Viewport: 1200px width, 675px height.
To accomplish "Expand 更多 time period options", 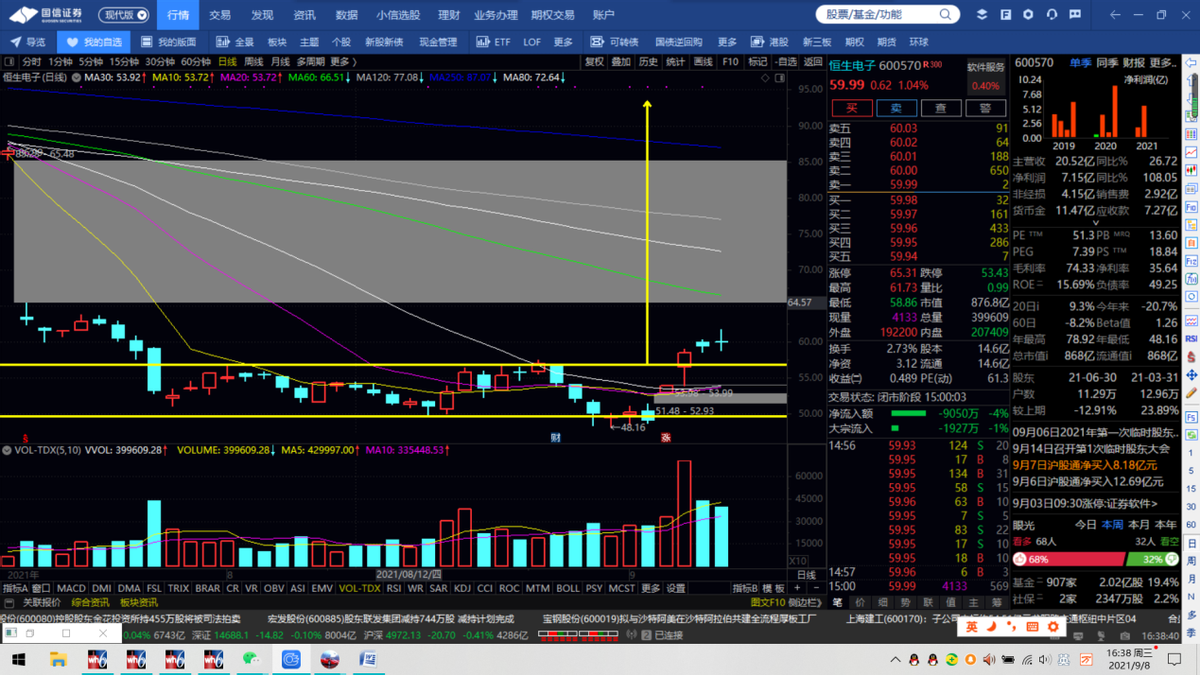I will pyautogui.click(x=340, y=62).
